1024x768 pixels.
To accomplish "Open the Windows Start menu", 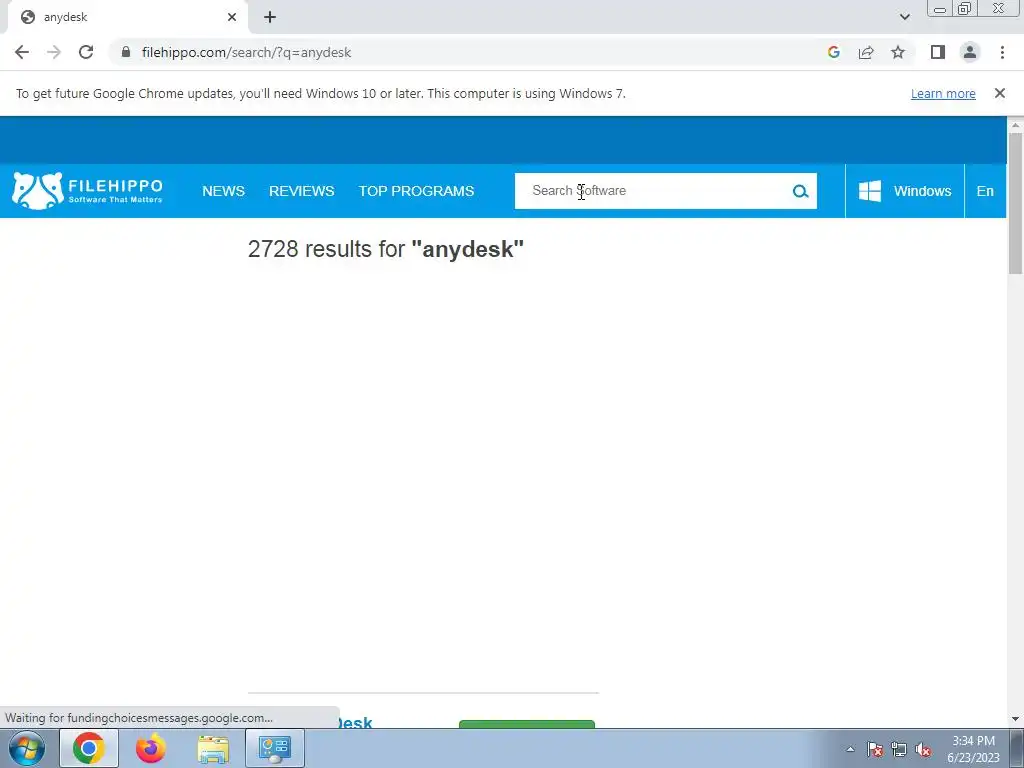I will click(27, 748).
